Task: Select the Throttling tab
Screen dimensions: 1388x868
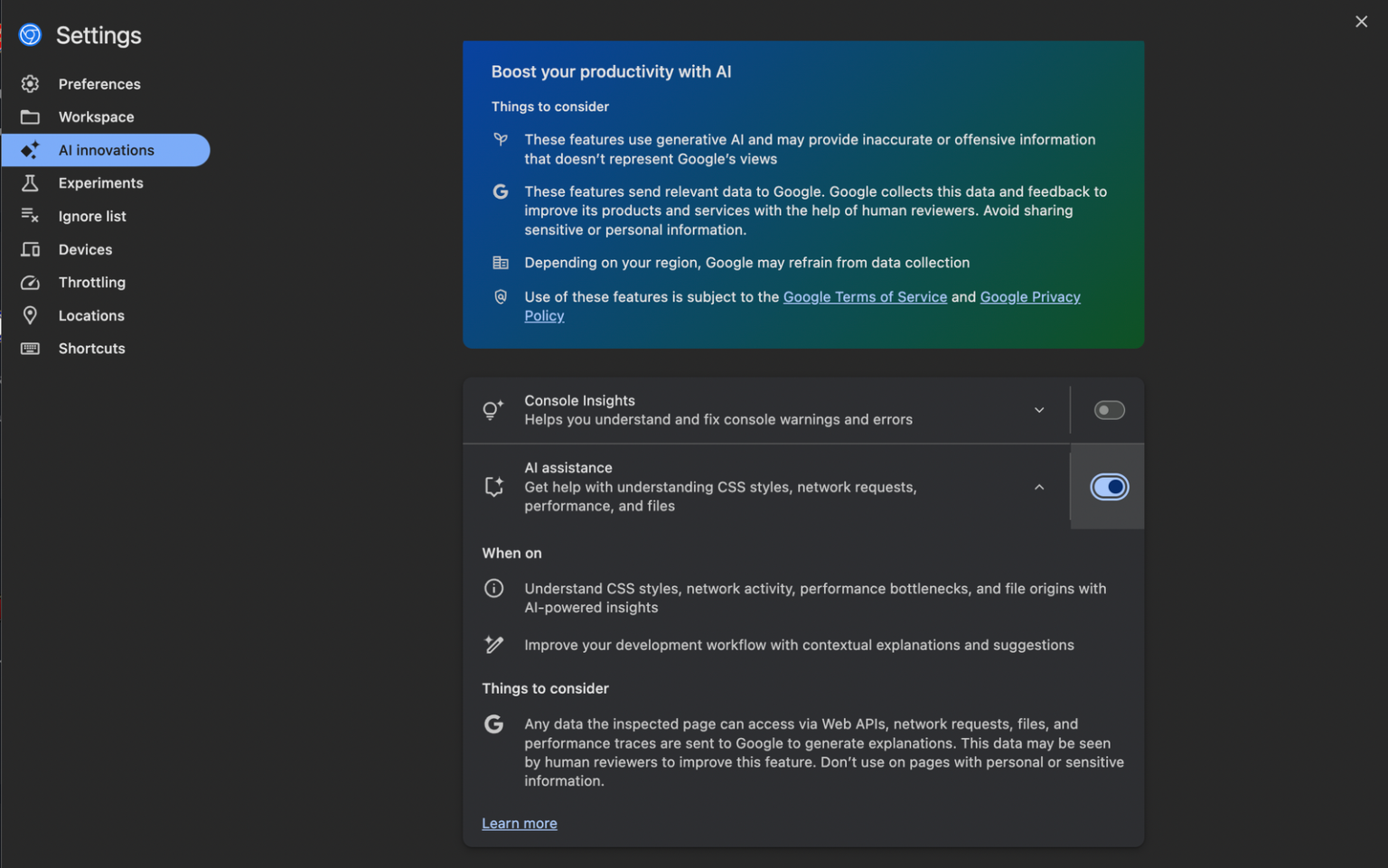Action: [106, 283]
